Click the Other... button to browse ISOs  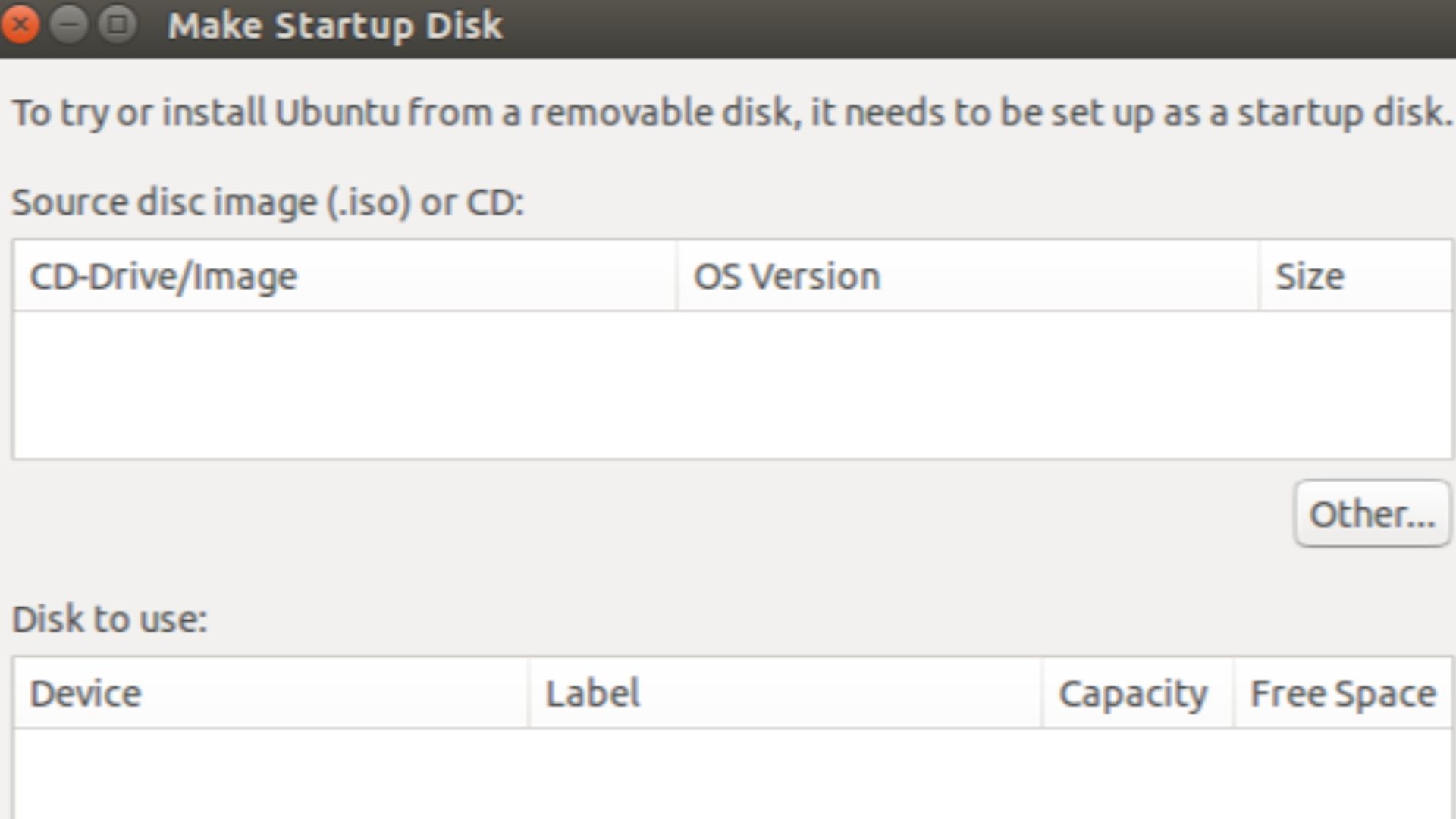1370,514
